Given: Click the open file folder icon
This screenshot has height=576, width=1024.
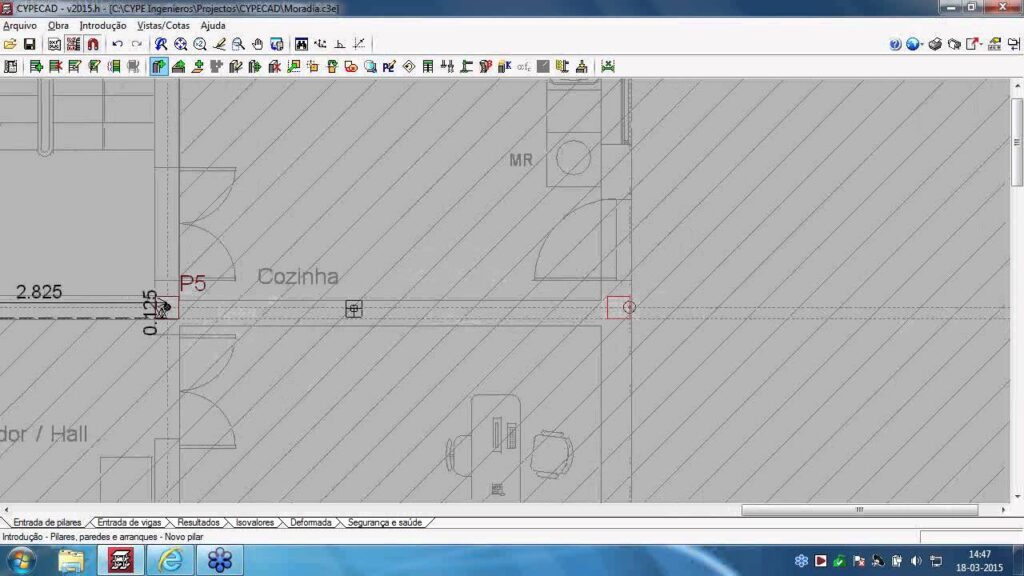Looking at the screenshot, I should (11, 44).
